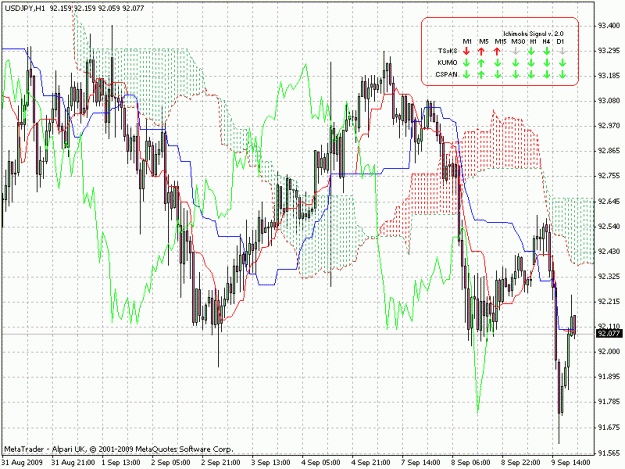Click the 92.645 price axis label

[x=609, y=202]
